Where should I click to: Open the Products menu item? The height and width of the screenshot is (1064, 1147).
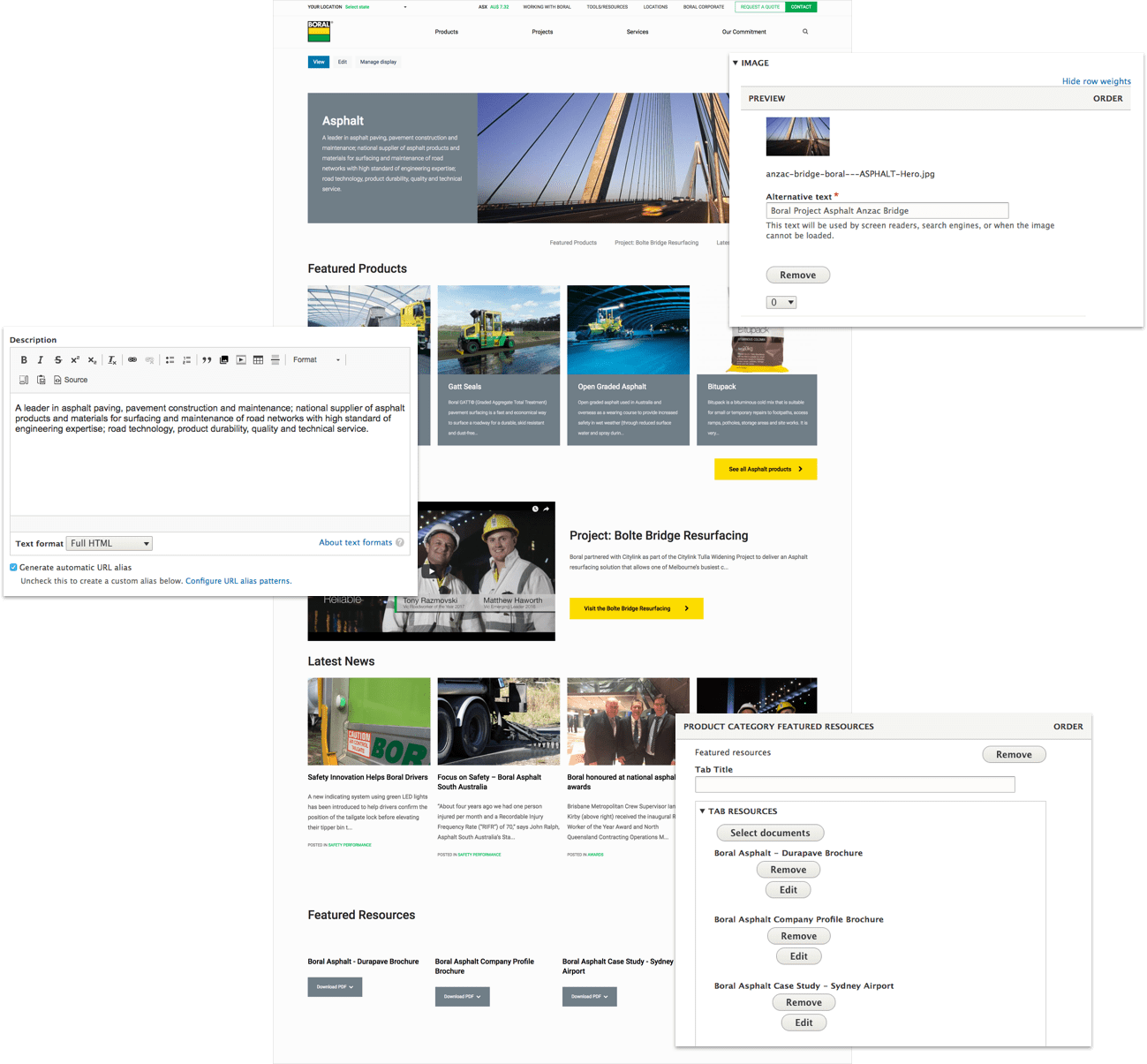click(446, 32)
